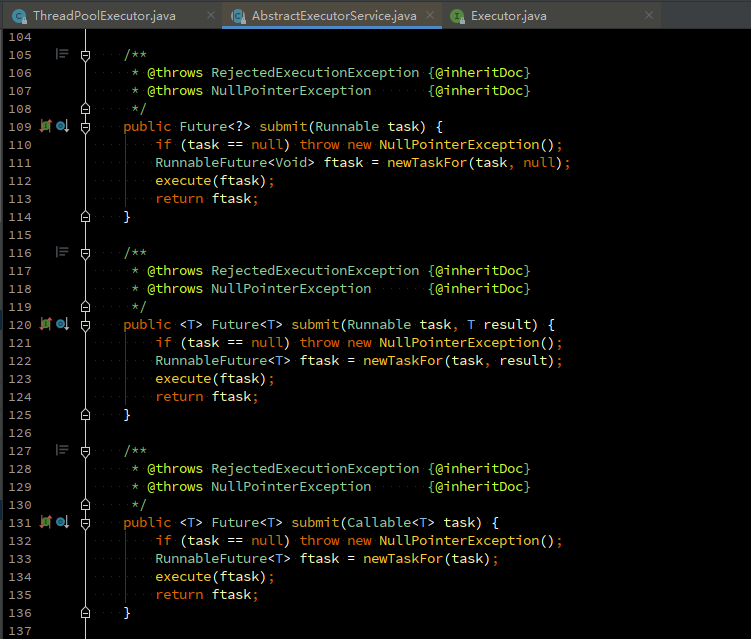Click 'submit' method name on line 120
This screenshot has width=751, height=639.
(315, 324)
